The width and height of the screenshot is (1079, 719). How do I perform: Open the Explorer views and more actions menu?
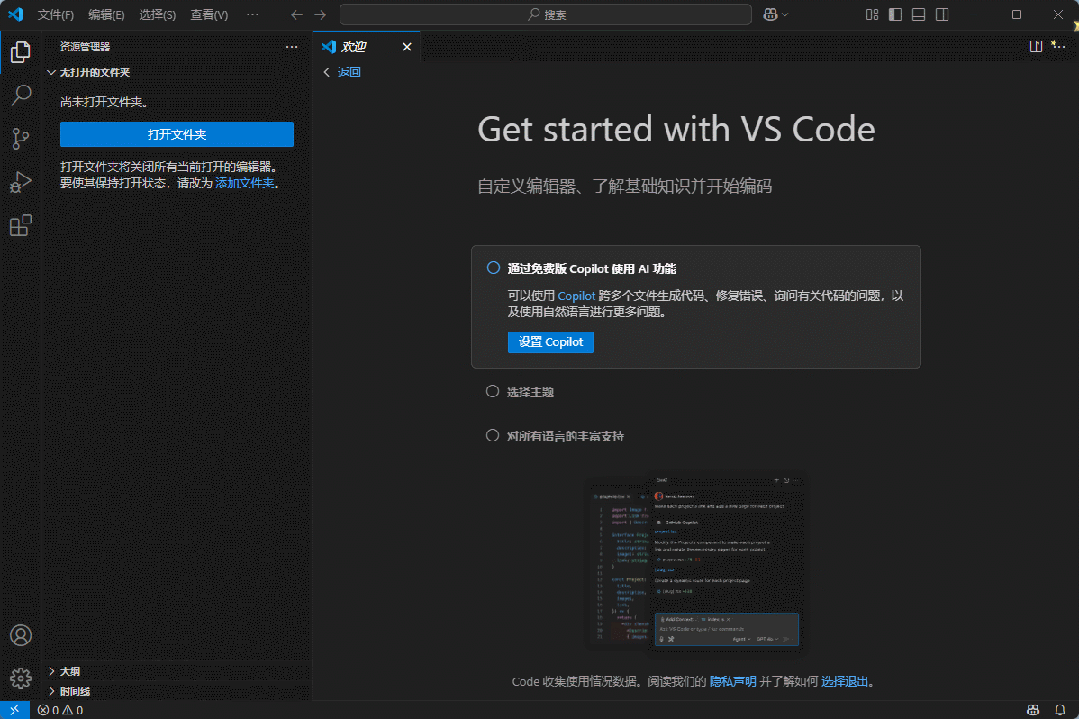(x=292, y=47)
